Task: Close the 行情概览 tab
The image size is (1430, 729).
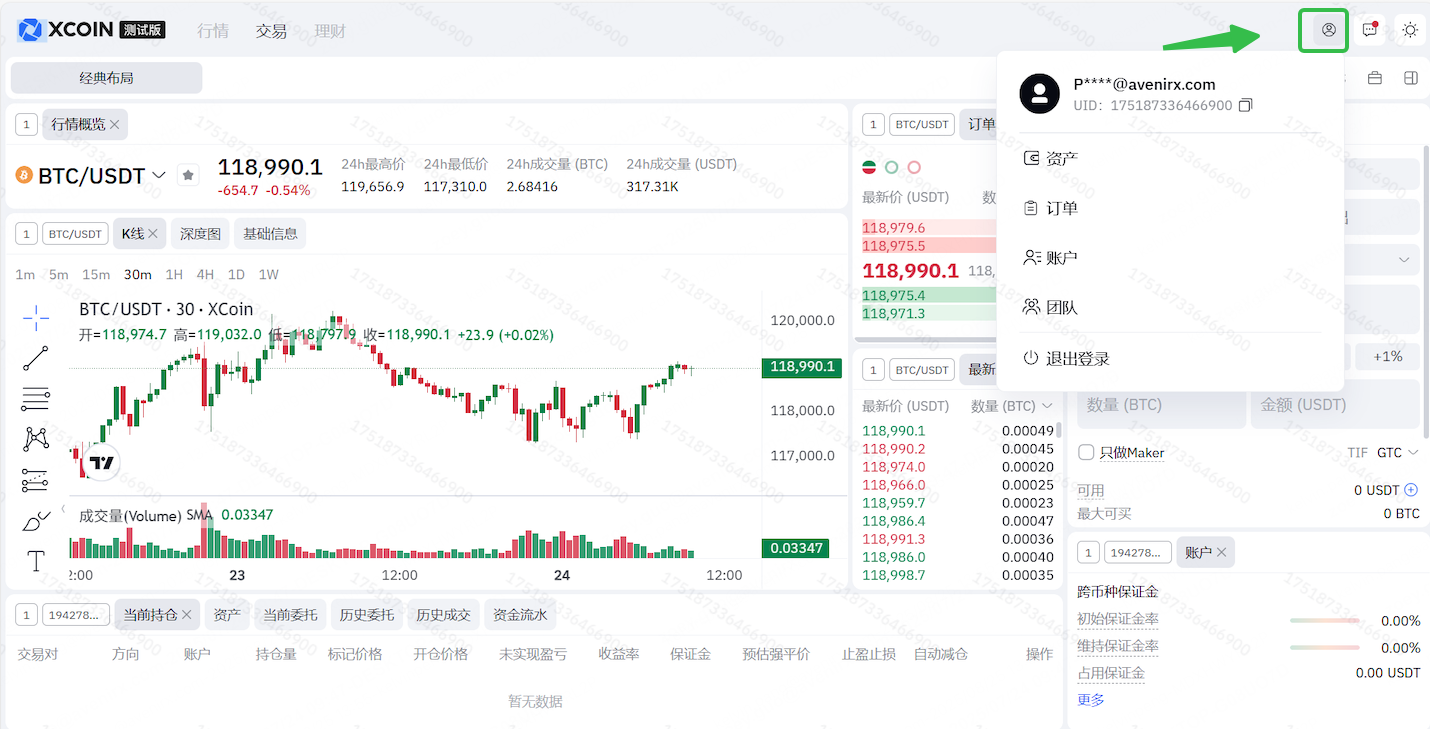Action: click(x=115, y=124)
